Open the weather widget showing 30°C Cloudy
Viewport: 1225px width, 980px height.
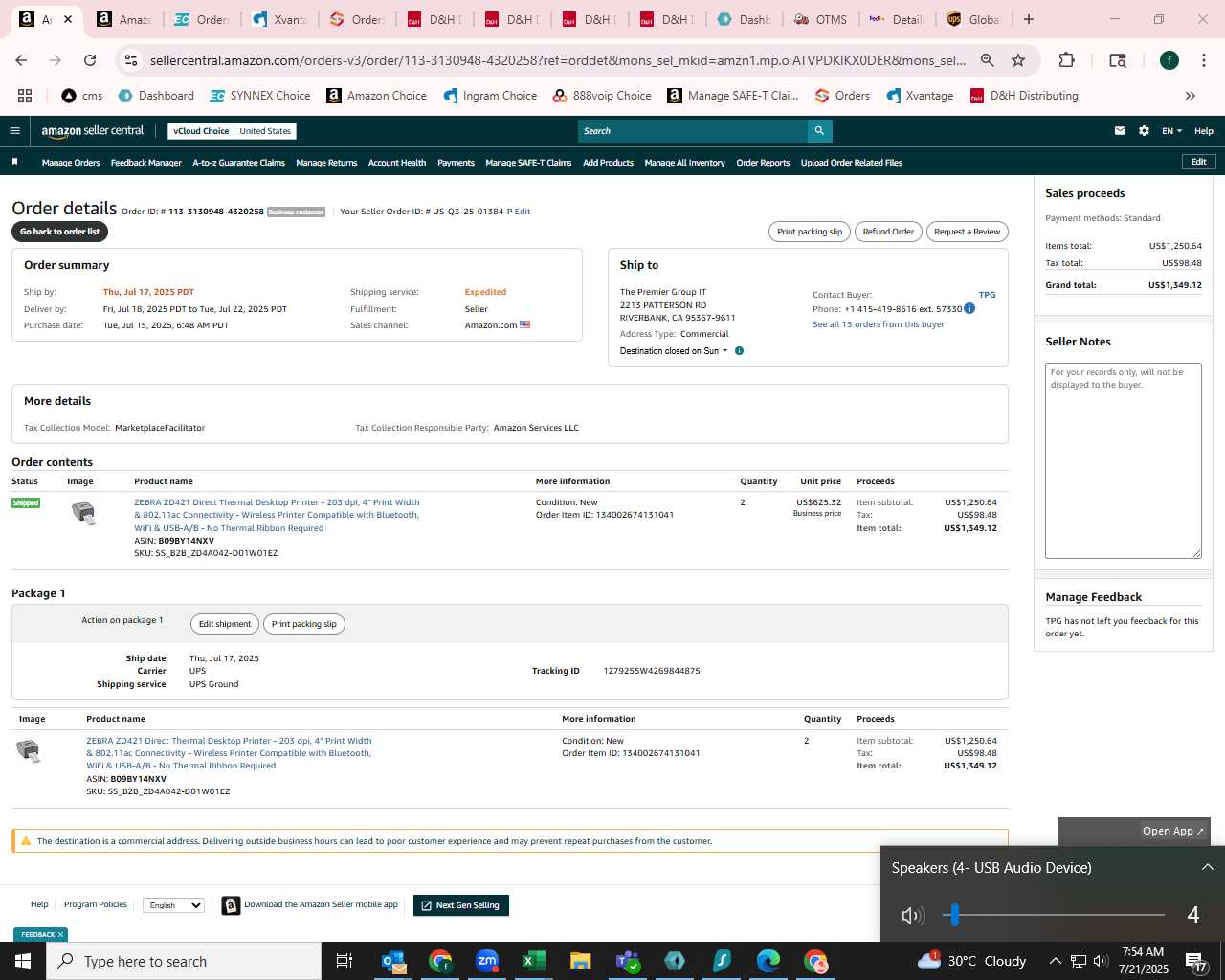pos(971,961)
